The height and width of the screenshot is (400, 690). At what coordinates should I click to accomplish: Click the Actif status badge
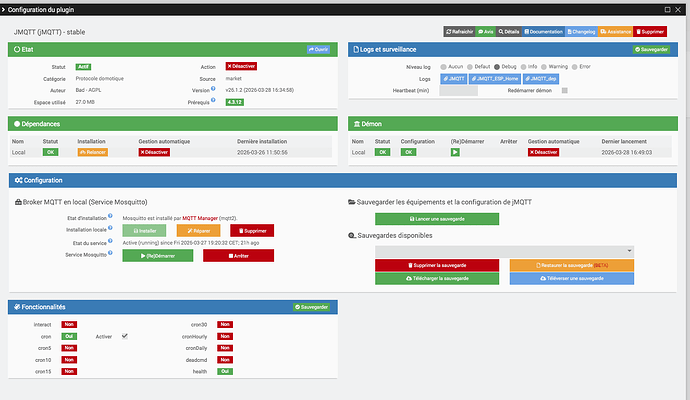[83, 67]
